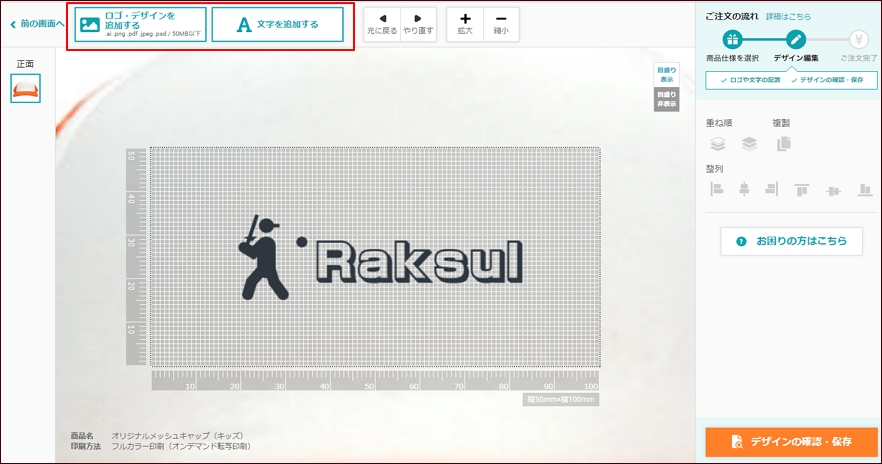The height and width of the screenshot is (464, 882).
Task: Zoom in with 拡大 plus button
Action: click(465, 25)
